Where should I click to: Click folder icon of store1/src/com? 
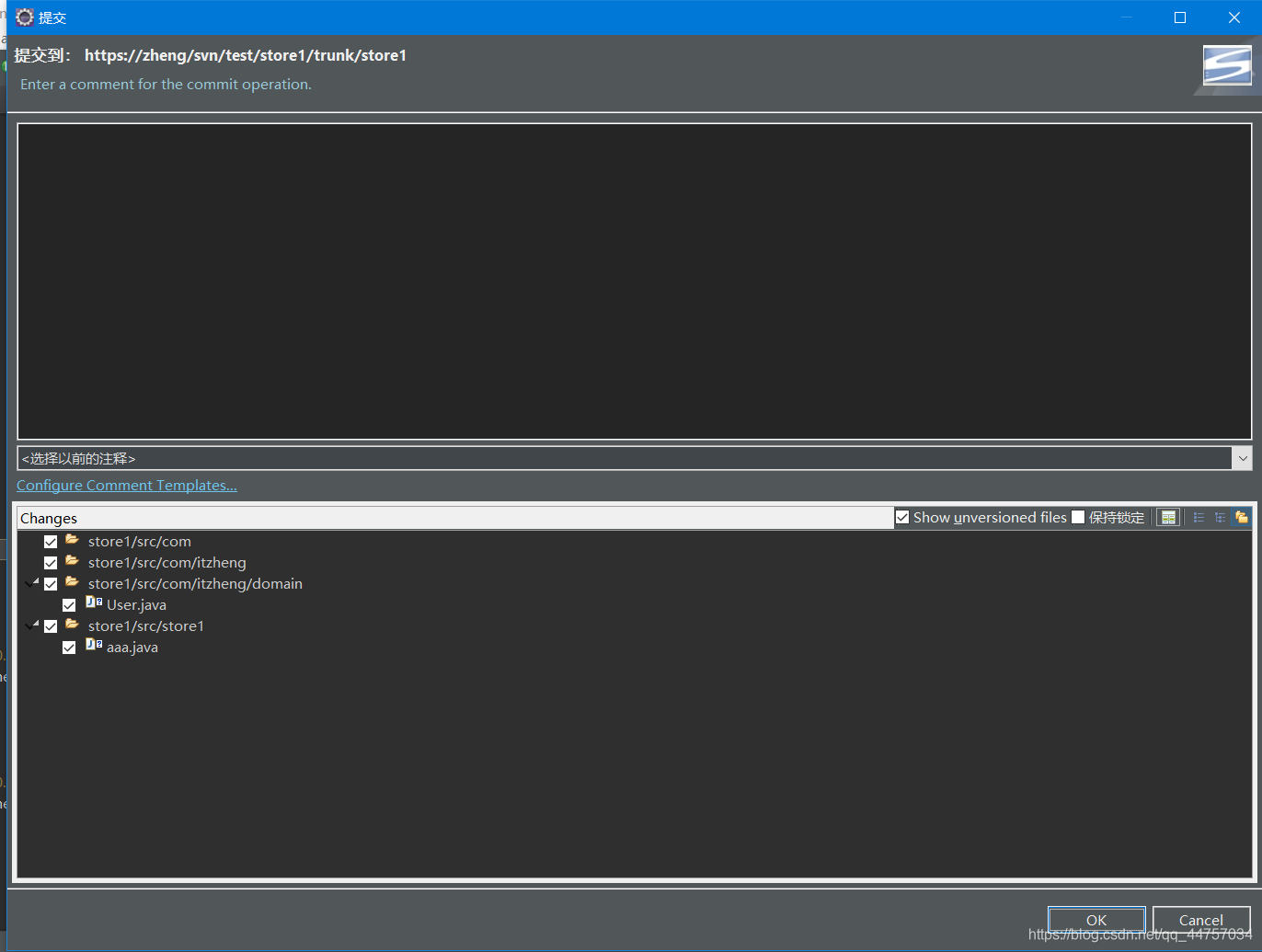(72, 540)
